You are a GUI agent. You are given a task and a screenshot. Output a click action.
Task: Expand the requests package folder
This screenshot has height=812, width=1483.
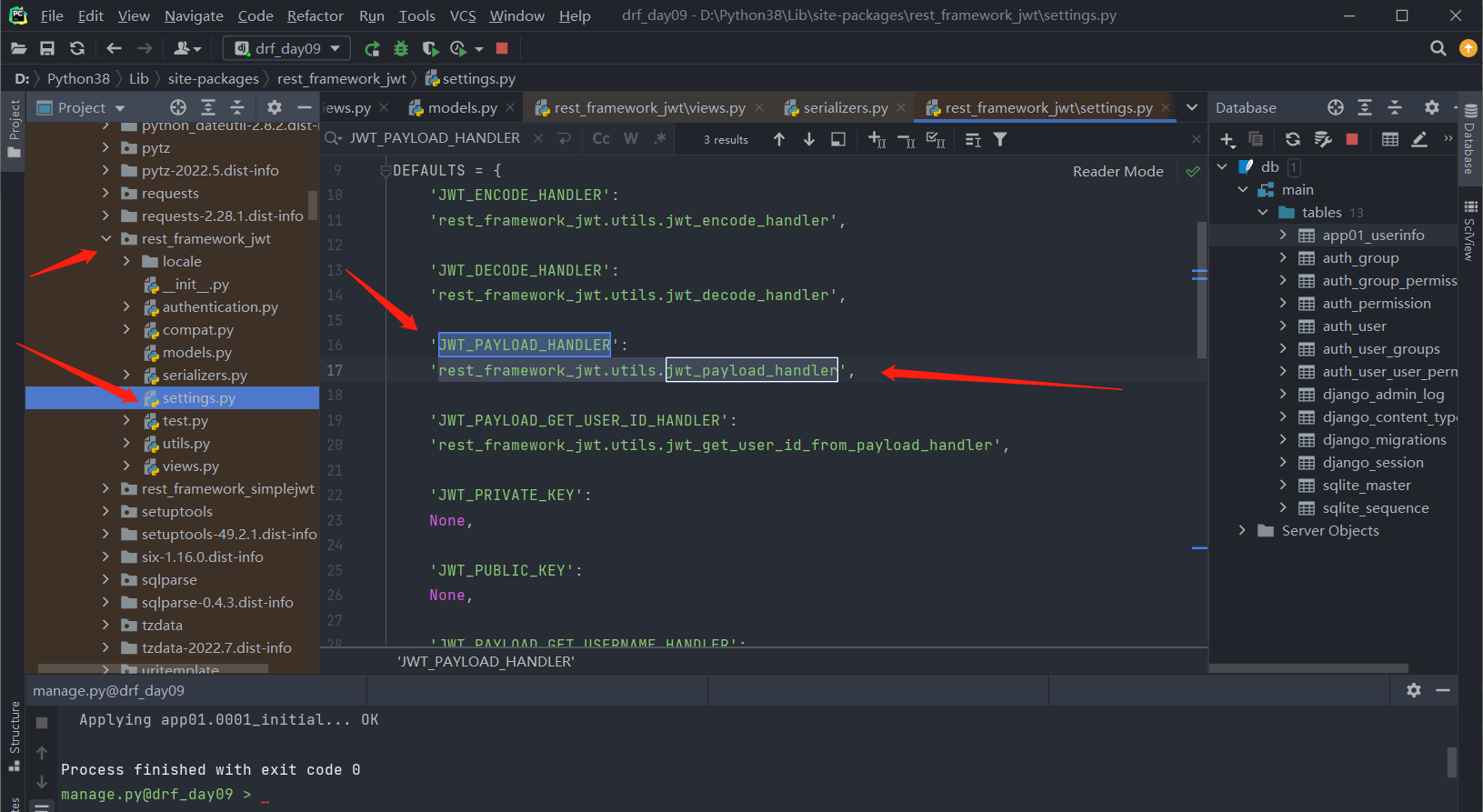(106, 194)
